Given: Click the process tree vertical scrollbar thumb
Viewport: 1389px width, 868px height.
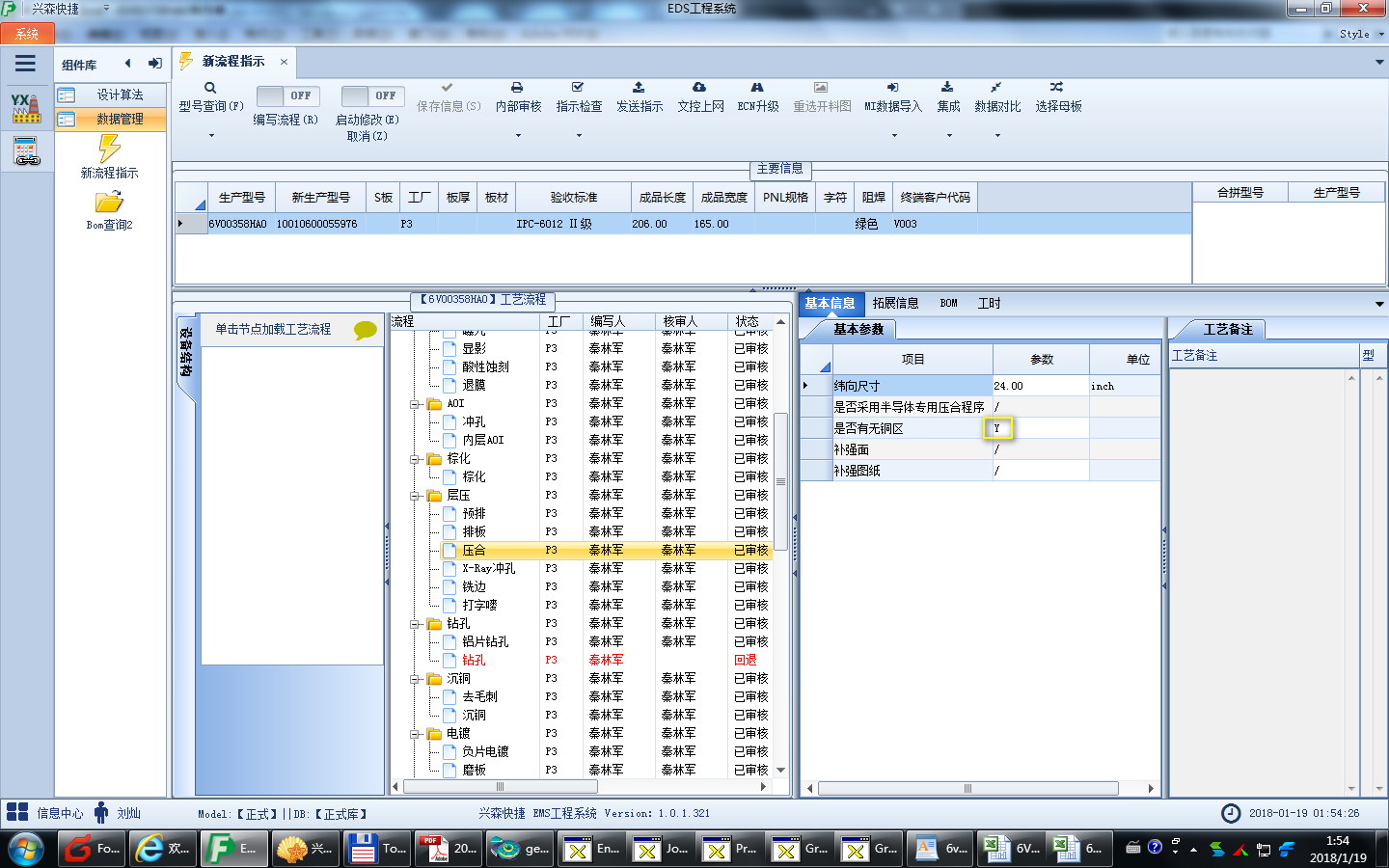Looking at the screenshot, I should point(780,481).
